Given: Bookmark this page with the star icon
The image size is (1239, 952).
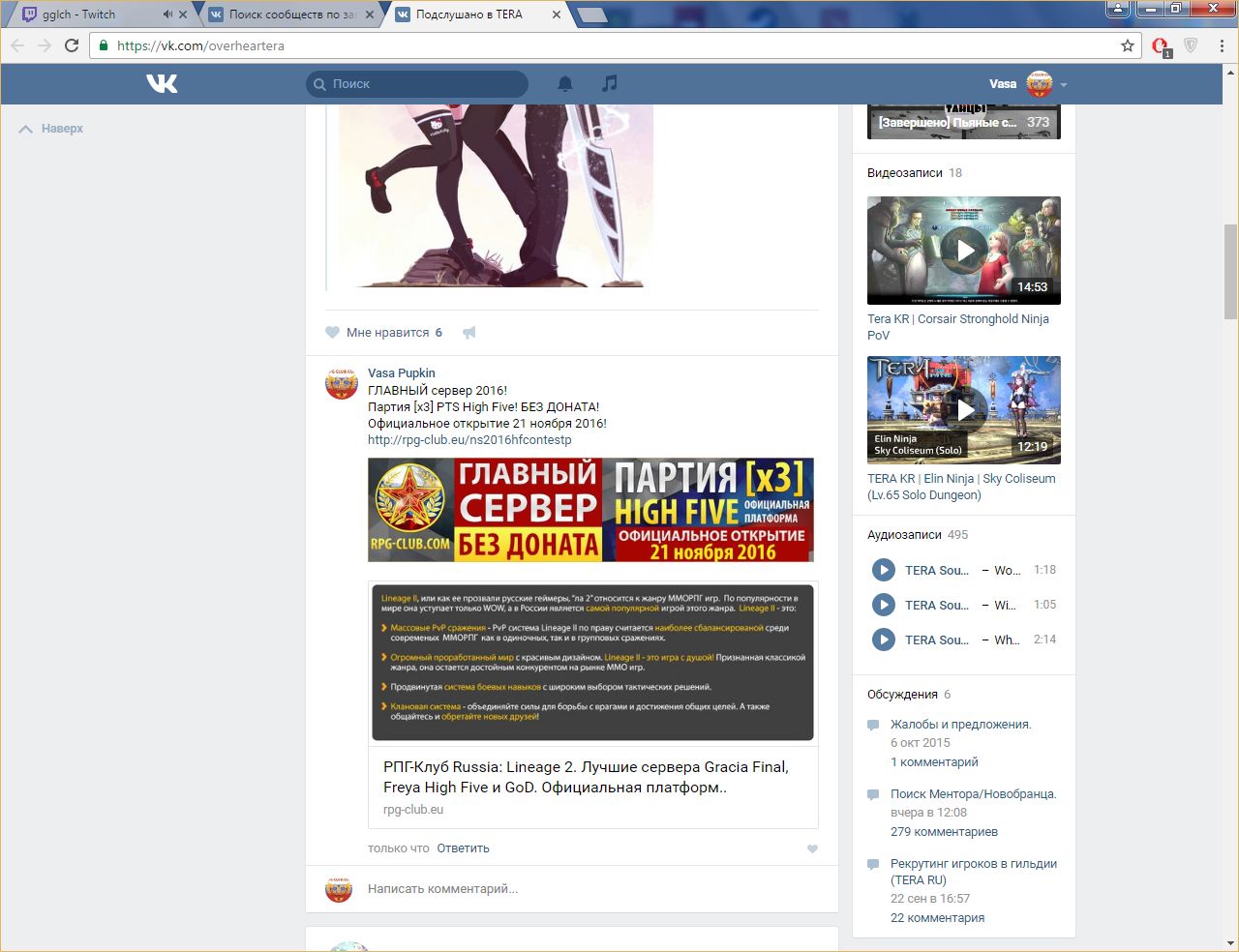Looking at the screenshot, I should 1128,45.
